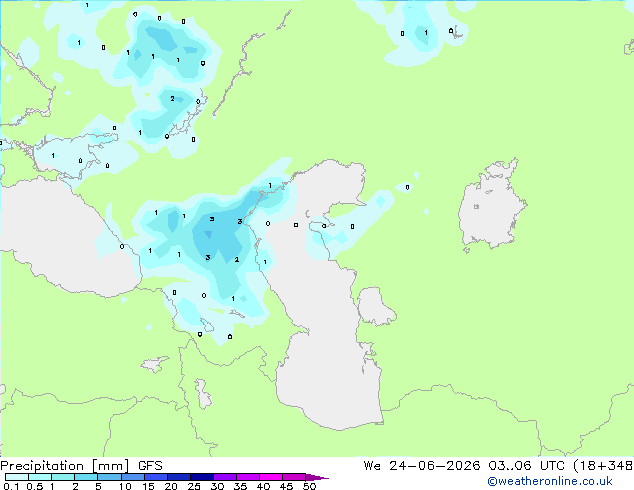Click the above-50 arrow tip of legend
This screenshot has height=490, width=634.
click(x=317, y=477)
